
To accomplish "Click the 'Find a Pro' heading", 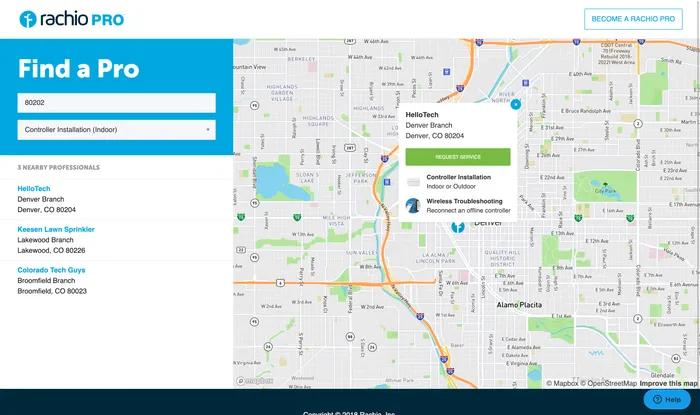I will click(x=79, y=69).
